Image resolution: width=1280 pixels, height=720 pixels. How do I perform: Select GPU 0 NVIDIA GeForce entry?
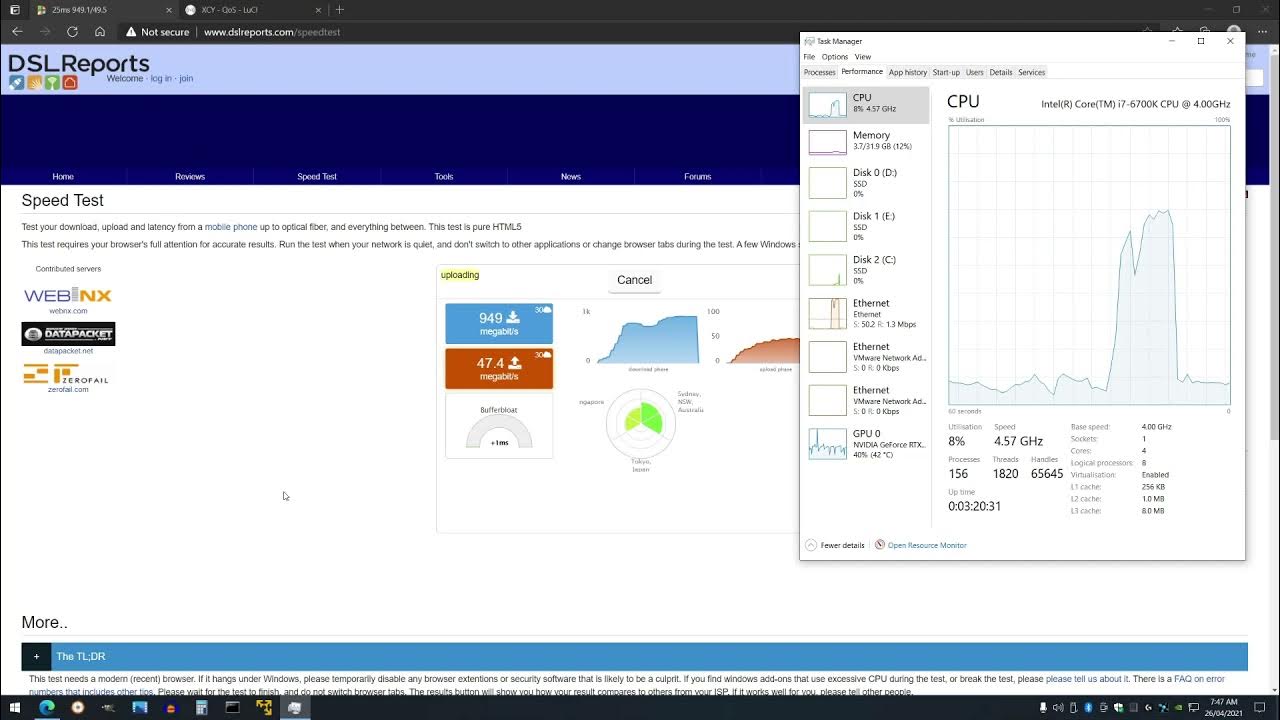(x=866, y=444)
